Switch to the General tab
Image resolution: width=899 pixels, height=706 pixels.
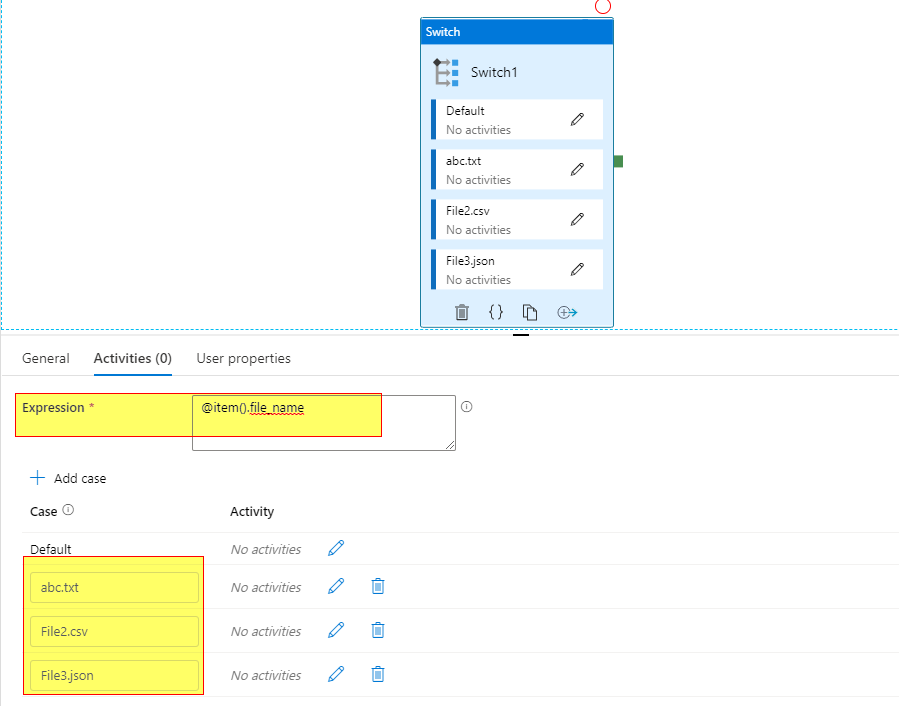(x=46, y=358)
